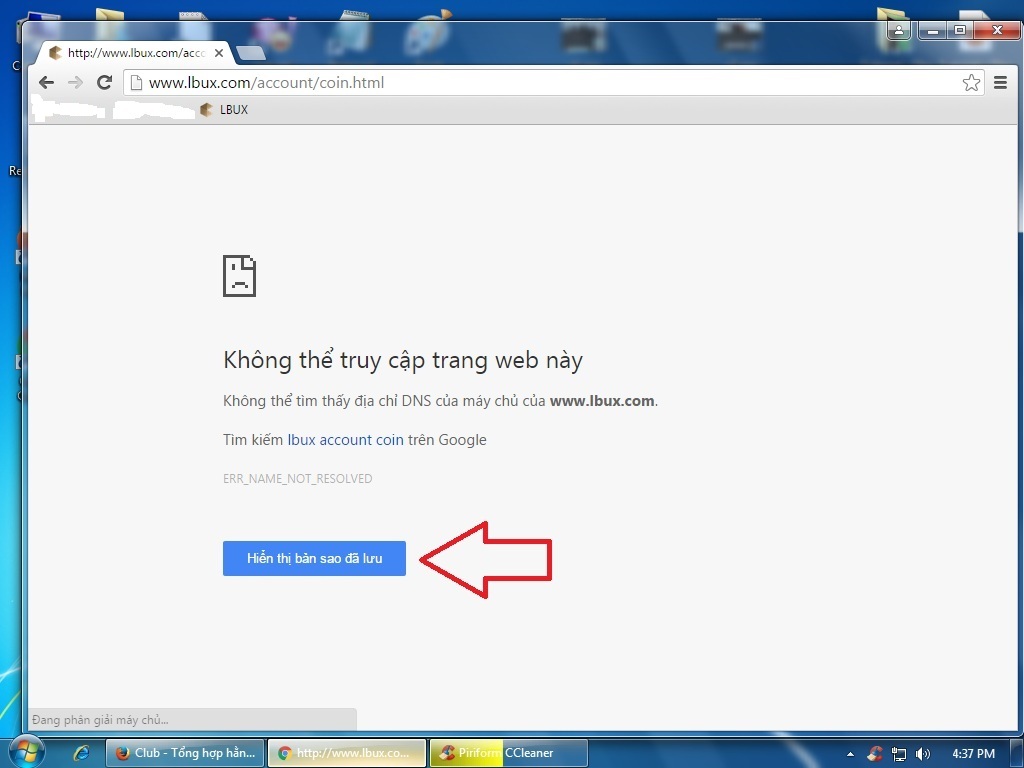The height and width of the screenshot is (768, 1024).
Task: Reload the lbux.com page
Action: tap(104, 82)
